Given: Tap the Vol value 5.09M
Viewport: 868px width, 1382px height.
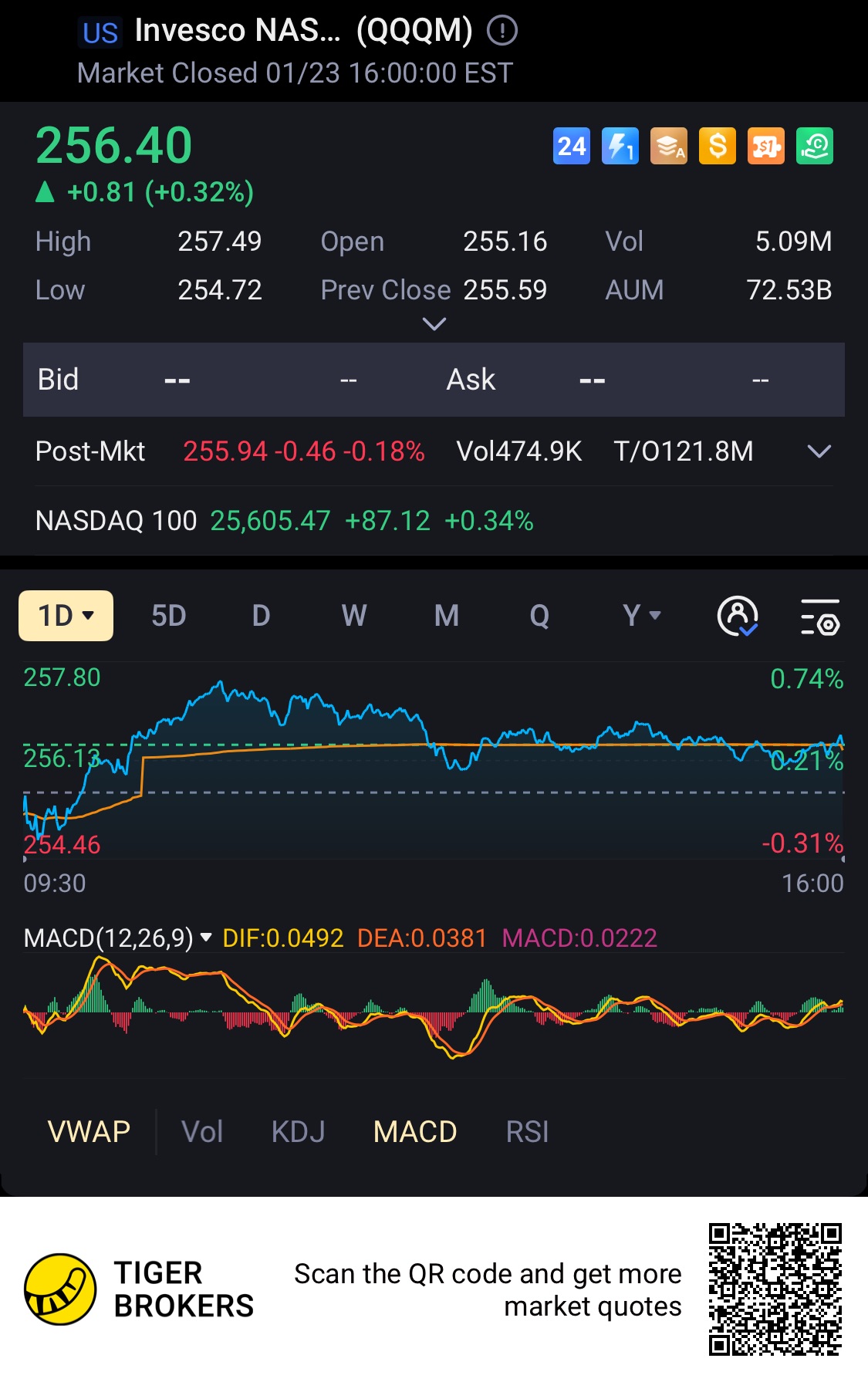Looking at the screenshot, I should (794, 242).
